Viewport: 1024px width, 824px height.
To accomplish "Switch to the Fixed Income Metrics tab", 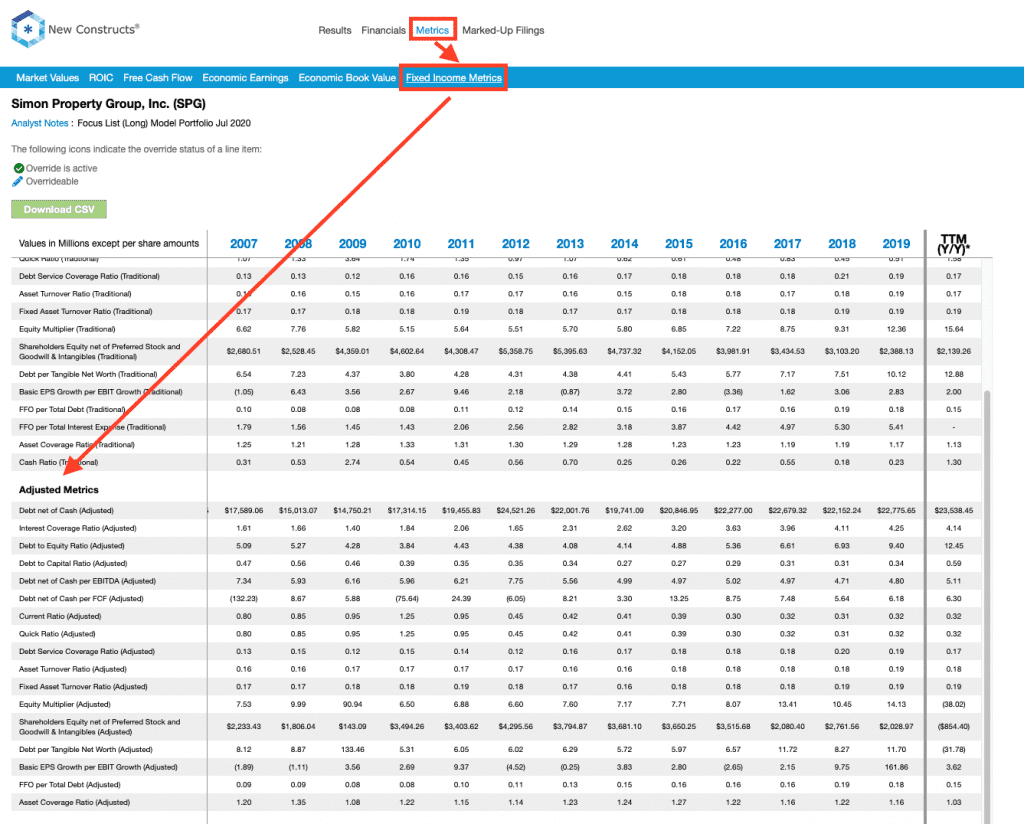I will (453, 78).
